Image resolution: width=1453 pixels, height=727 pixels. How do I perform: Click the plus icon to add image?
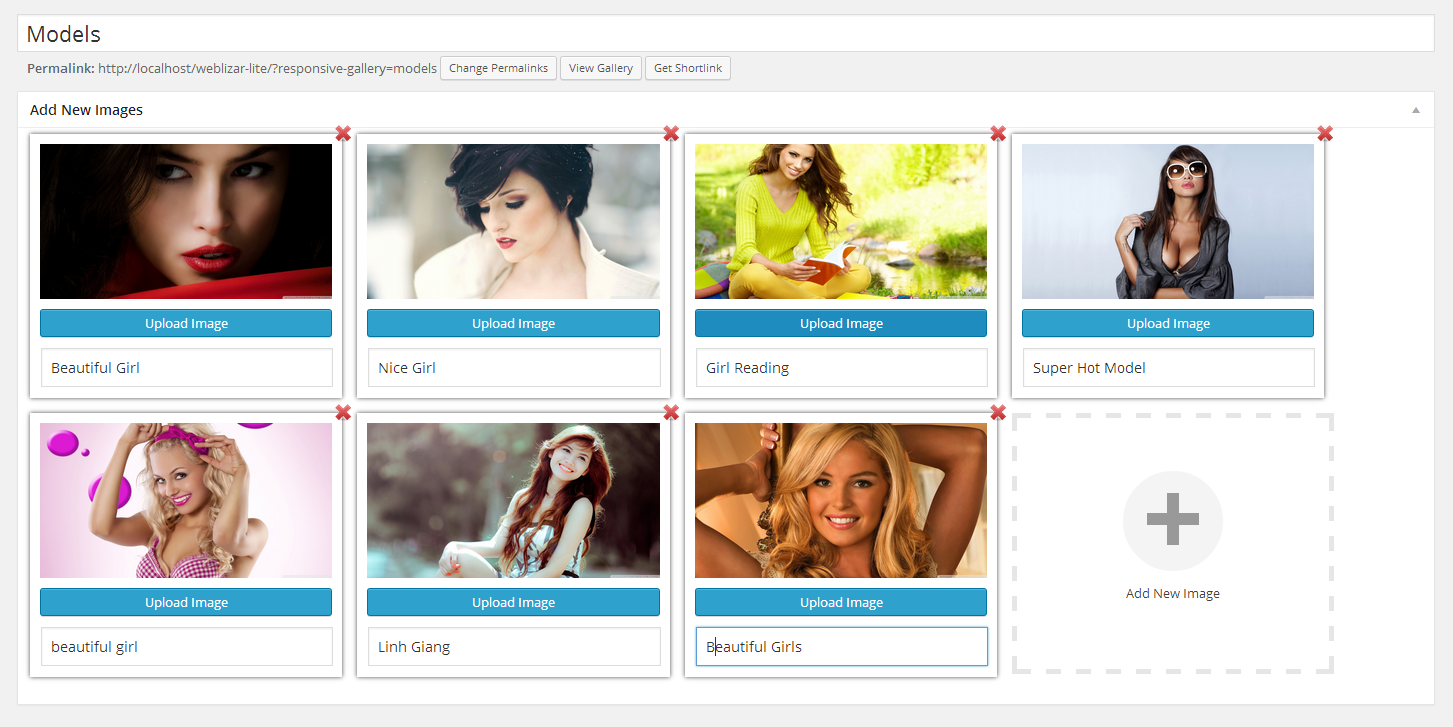click(1173, 521)
